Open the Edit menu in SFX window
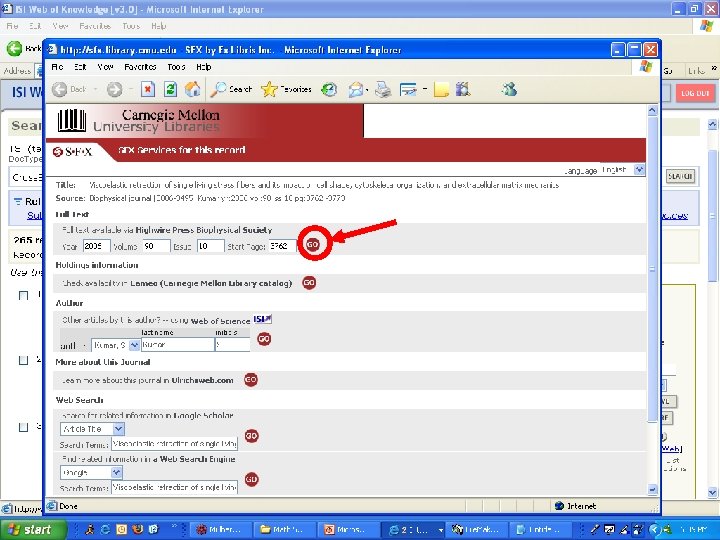Screen dimensions: 720x540 click(80, 67)
